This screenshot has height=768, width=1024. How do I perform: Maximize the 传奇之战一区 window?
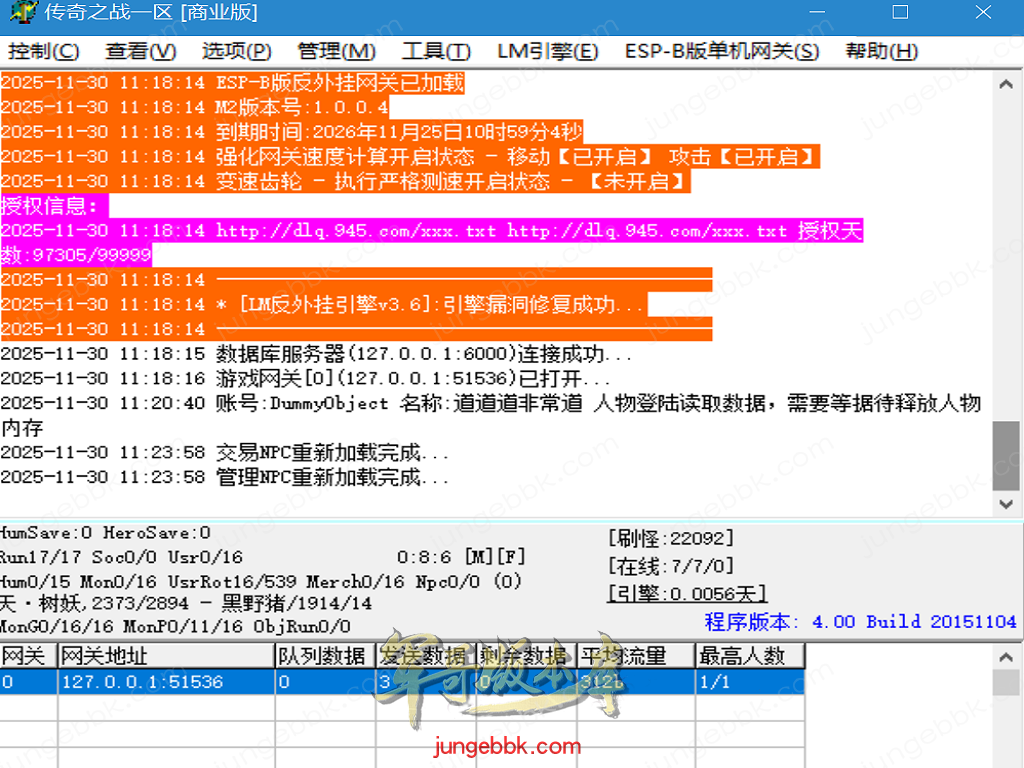[900, 13]
